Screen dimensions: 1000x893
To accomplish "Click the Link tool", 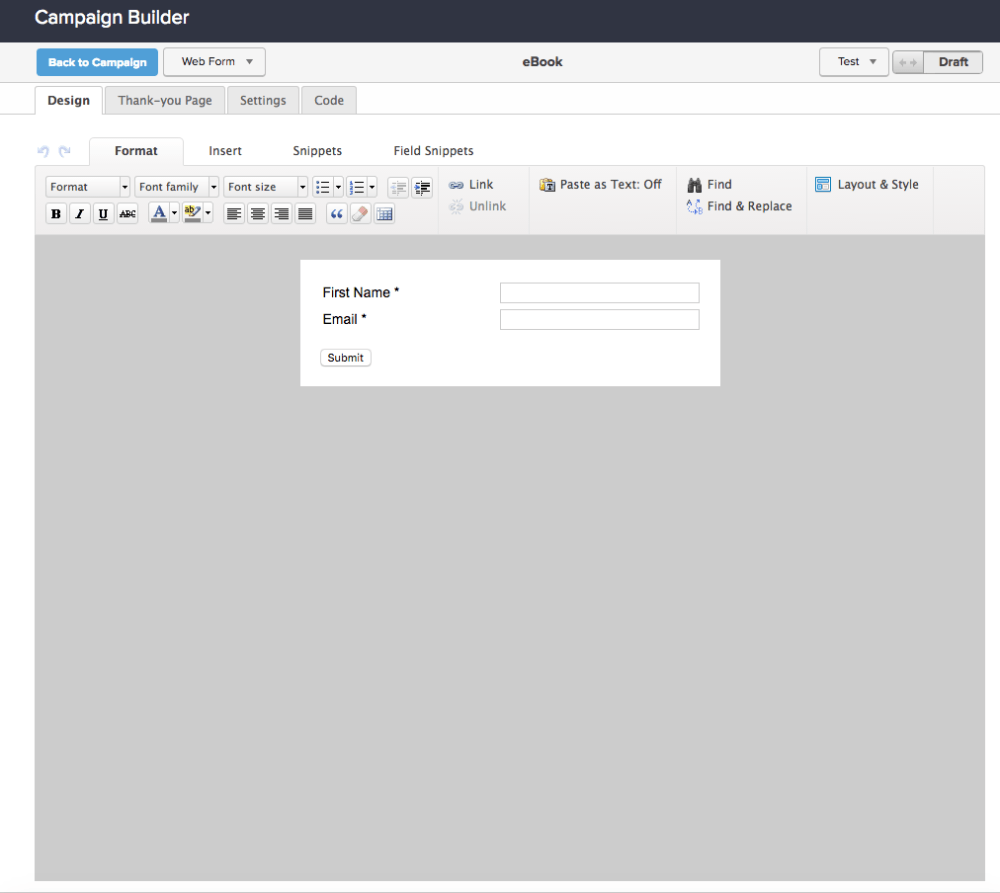I will pos(471,184).
